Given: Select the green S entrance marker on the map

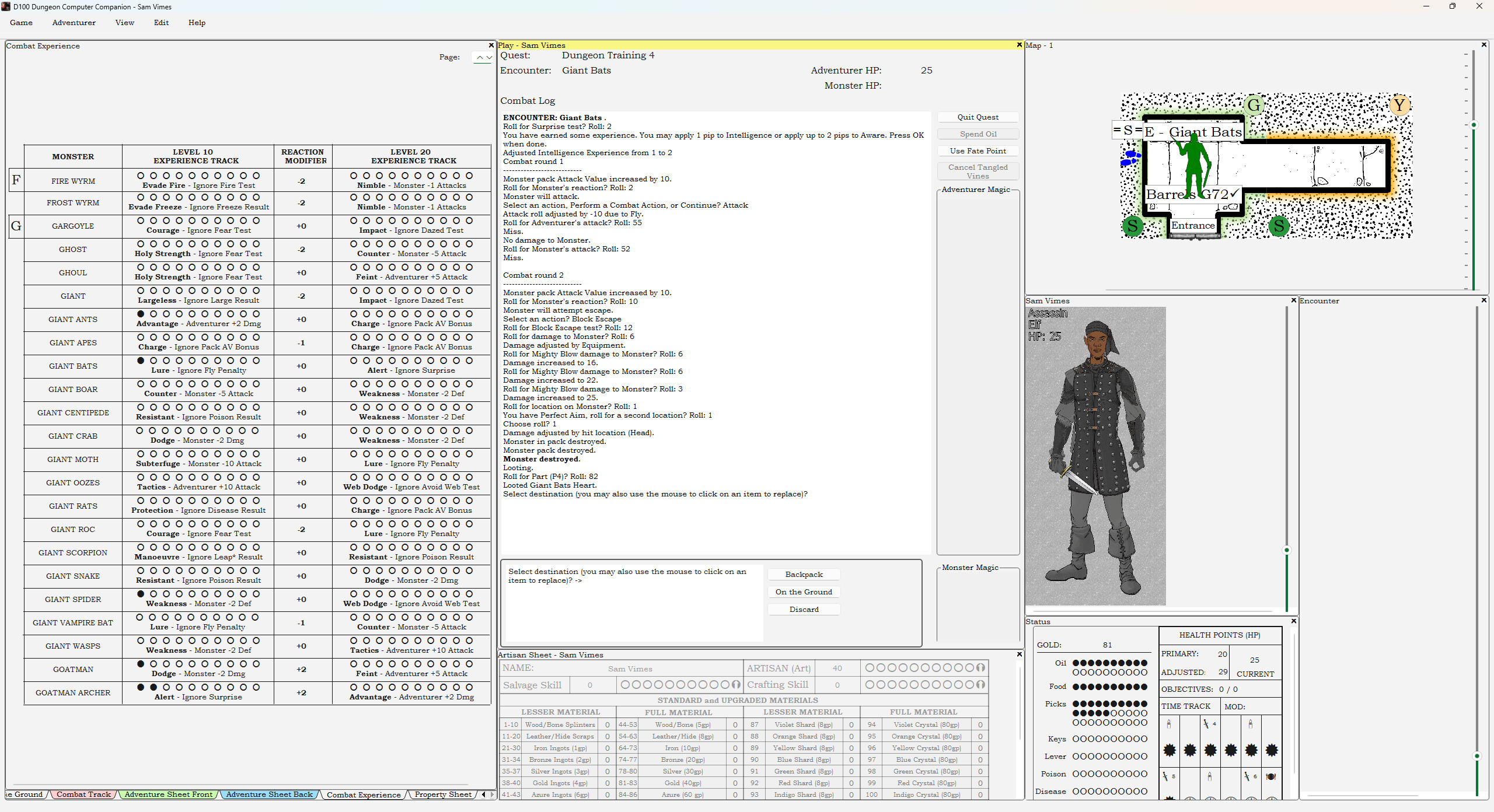Looking at the screenshot, I should 1133,226.
